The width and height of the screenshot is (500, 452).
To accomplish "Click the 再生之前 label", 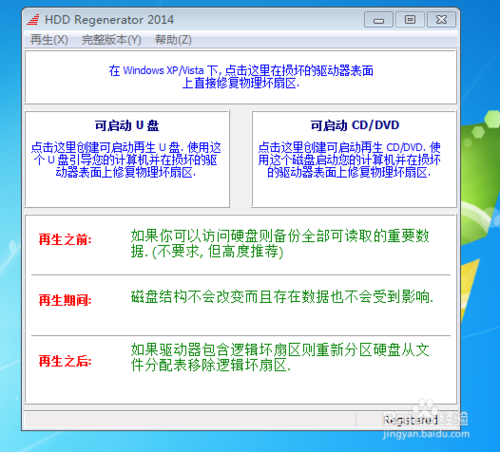I will [65, 239].
